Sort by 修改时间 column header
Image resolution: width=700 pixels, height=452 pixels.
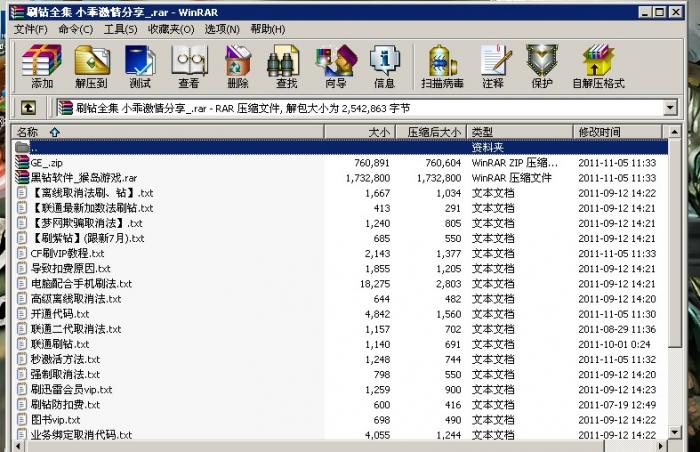tap(617, 132)
